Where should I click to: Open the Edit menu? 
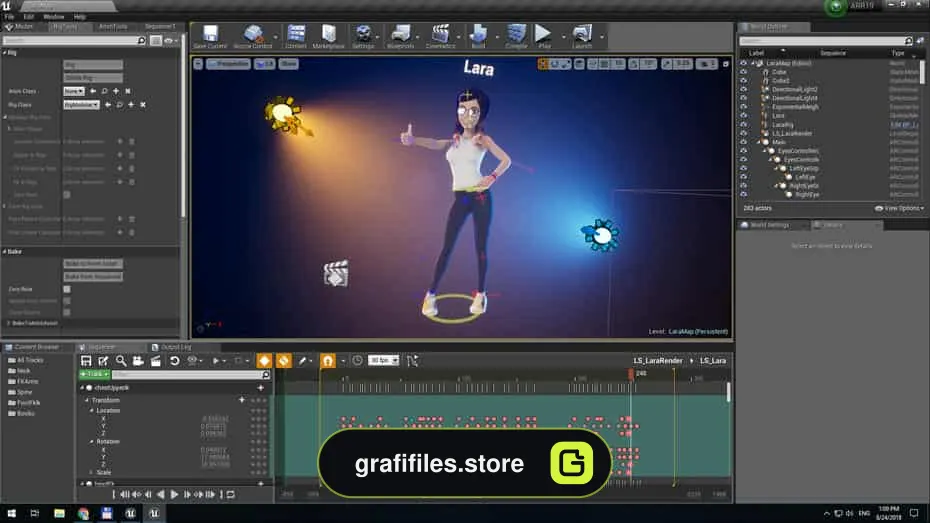(28, 17)
